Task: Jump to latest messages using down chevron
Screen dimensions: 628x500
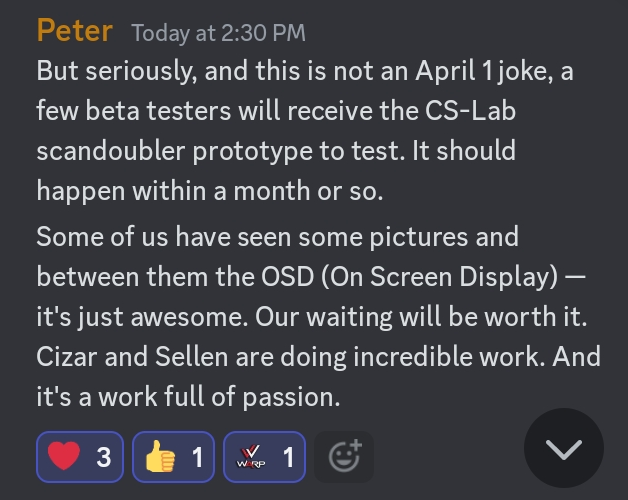Action: [x=564, y=448]
